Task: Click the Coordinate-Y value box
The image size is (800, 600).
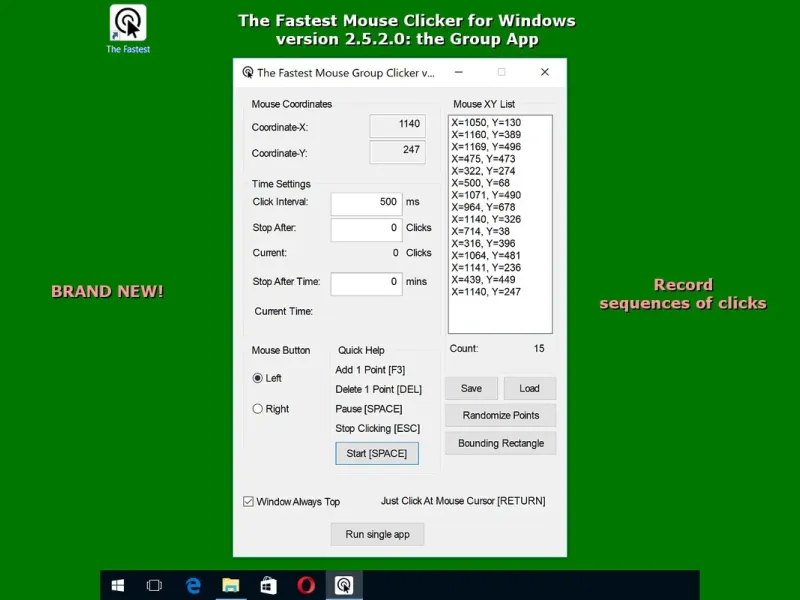Action: click(x=397, y=152)
